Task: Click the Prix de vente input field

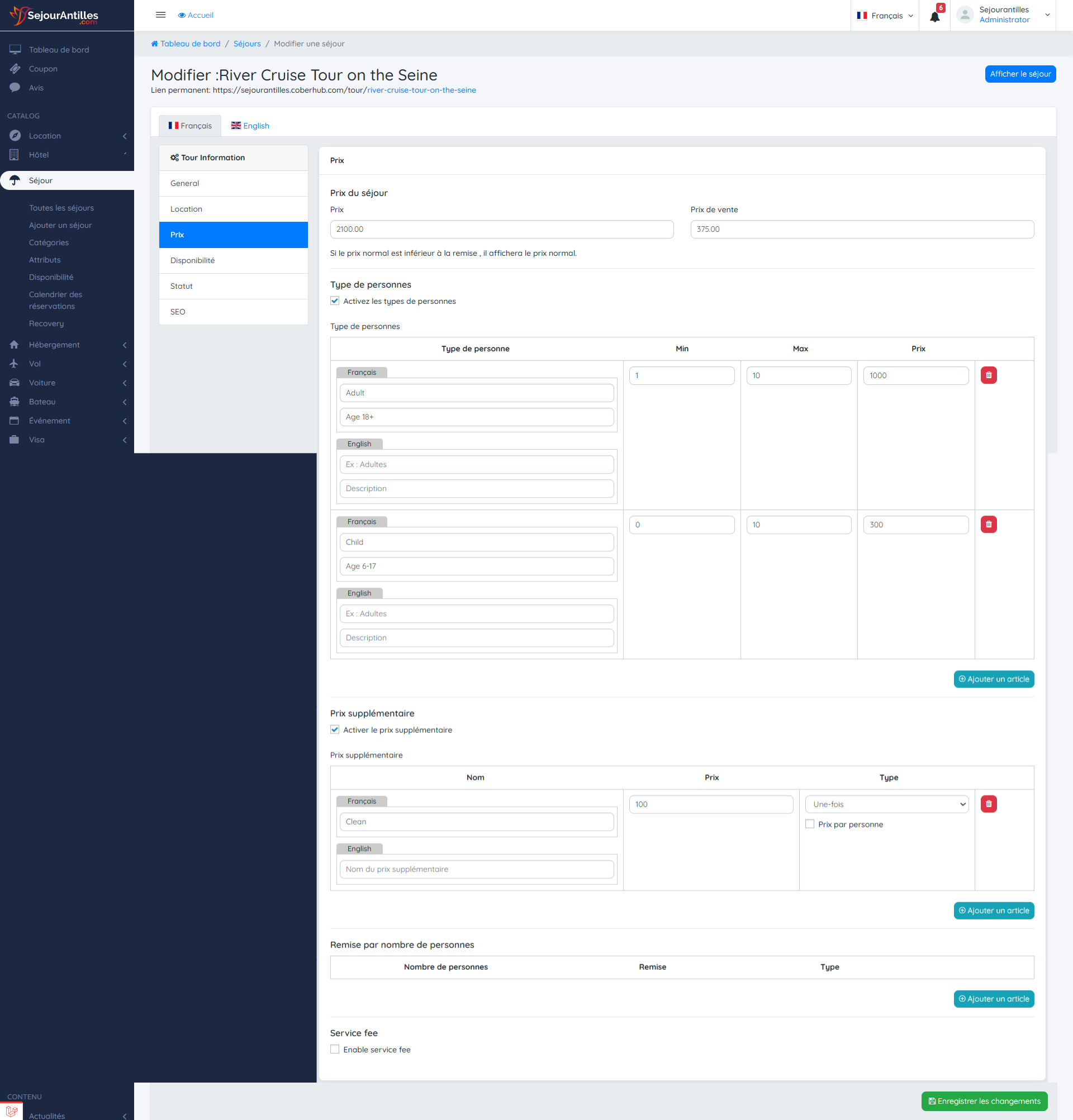Action: 862,229
